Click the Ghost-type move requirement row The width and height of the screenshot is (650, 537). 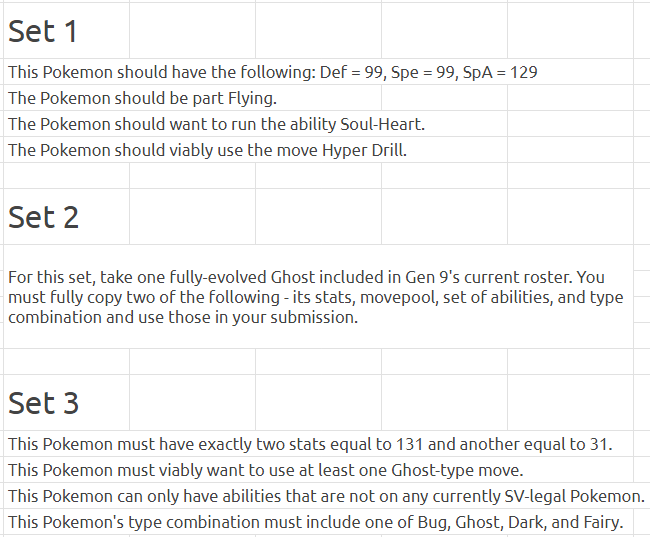point(318,470)
